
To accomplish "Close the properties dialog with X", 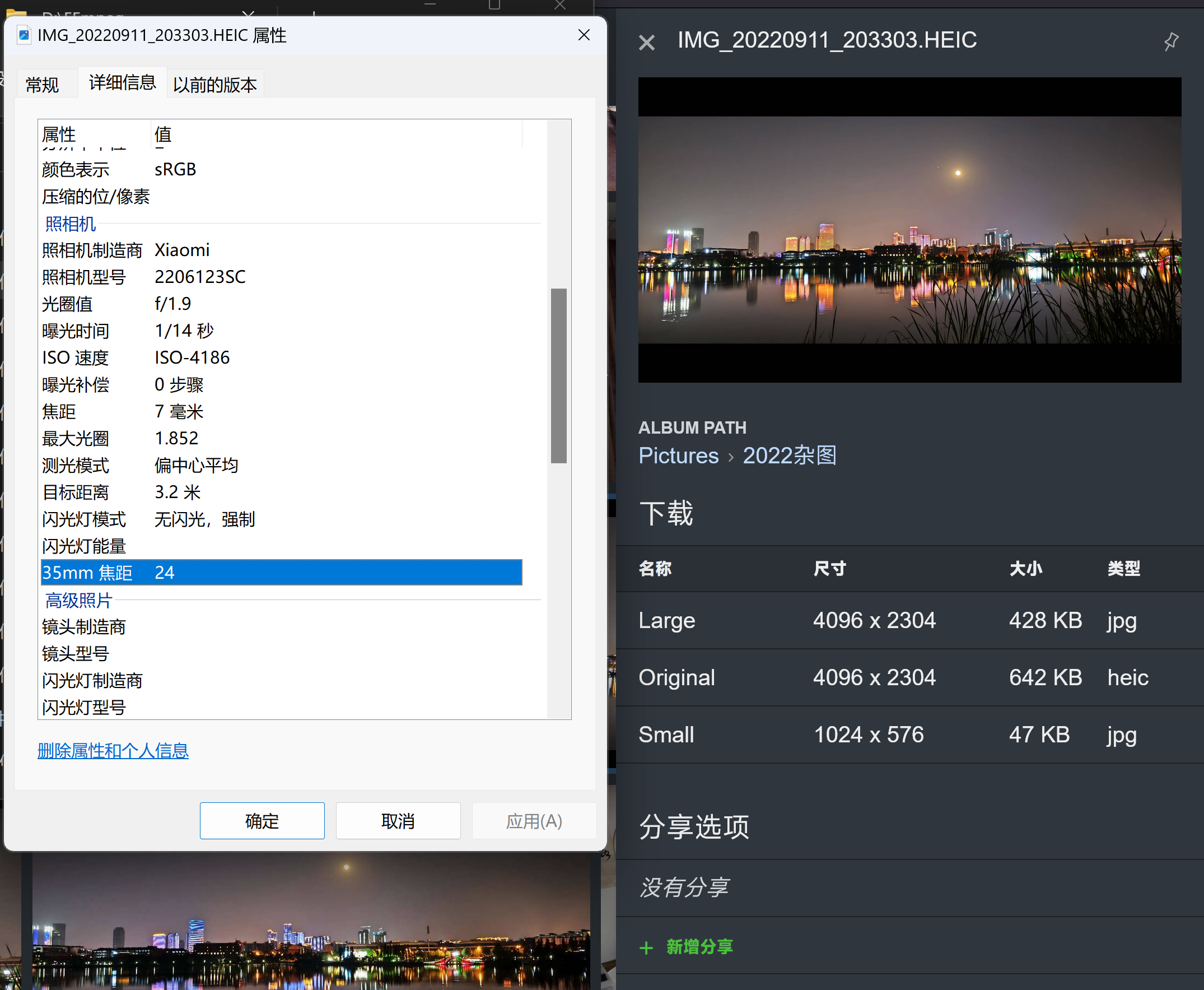I will tap(583, 35).
